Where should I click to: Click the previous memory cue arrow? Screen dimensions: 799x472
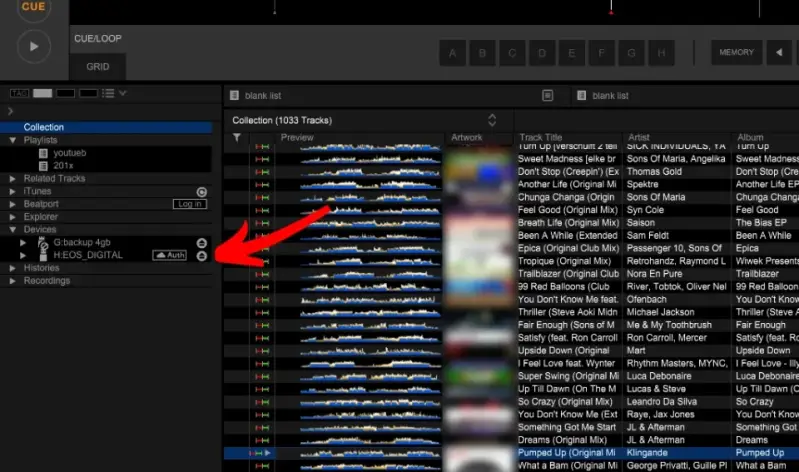tap(779, 52)
